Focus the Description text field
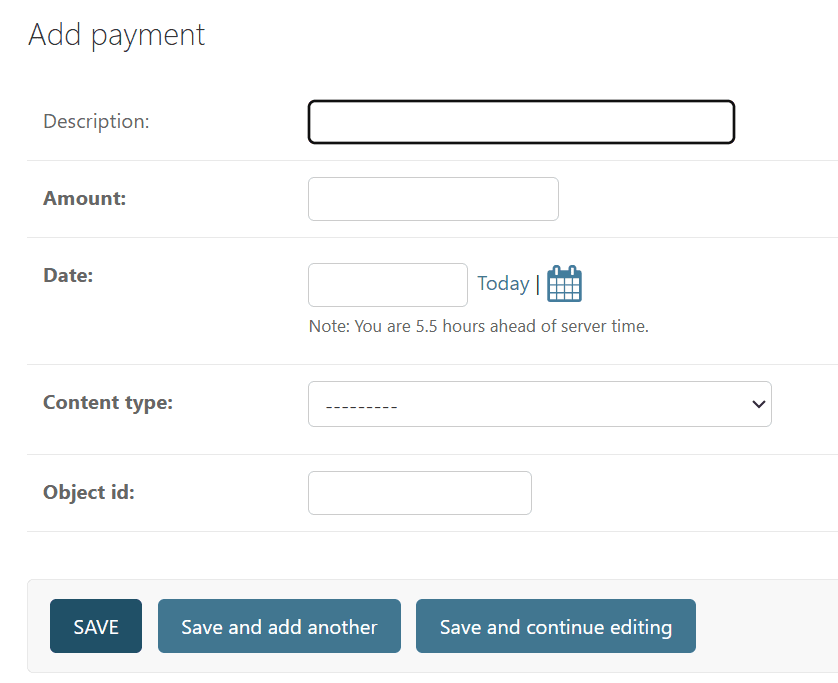This screenshot has width=838, height=683. pos(521,122)
